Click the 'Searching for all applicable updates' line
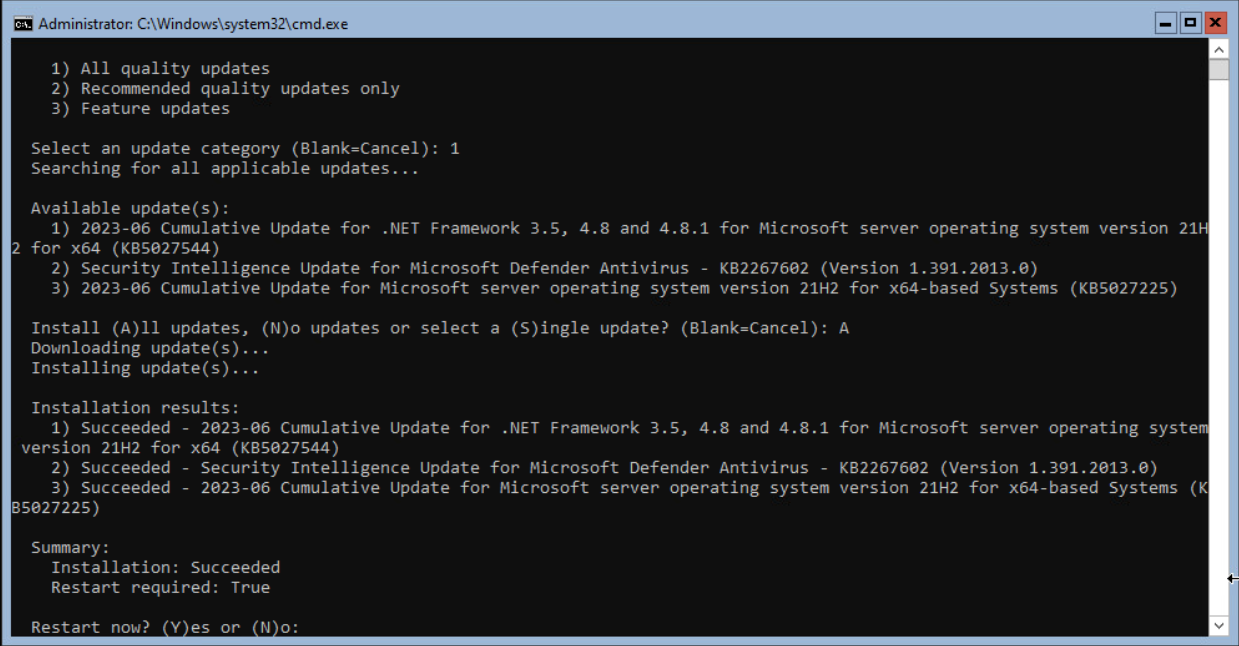 click(225, 169)
